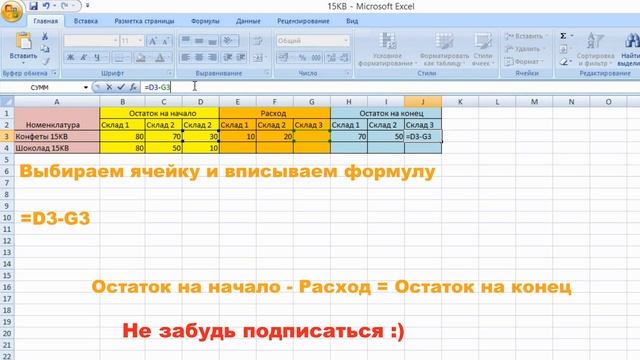
Task: Open the Рецензирование tab
Action: coord(303,21)
